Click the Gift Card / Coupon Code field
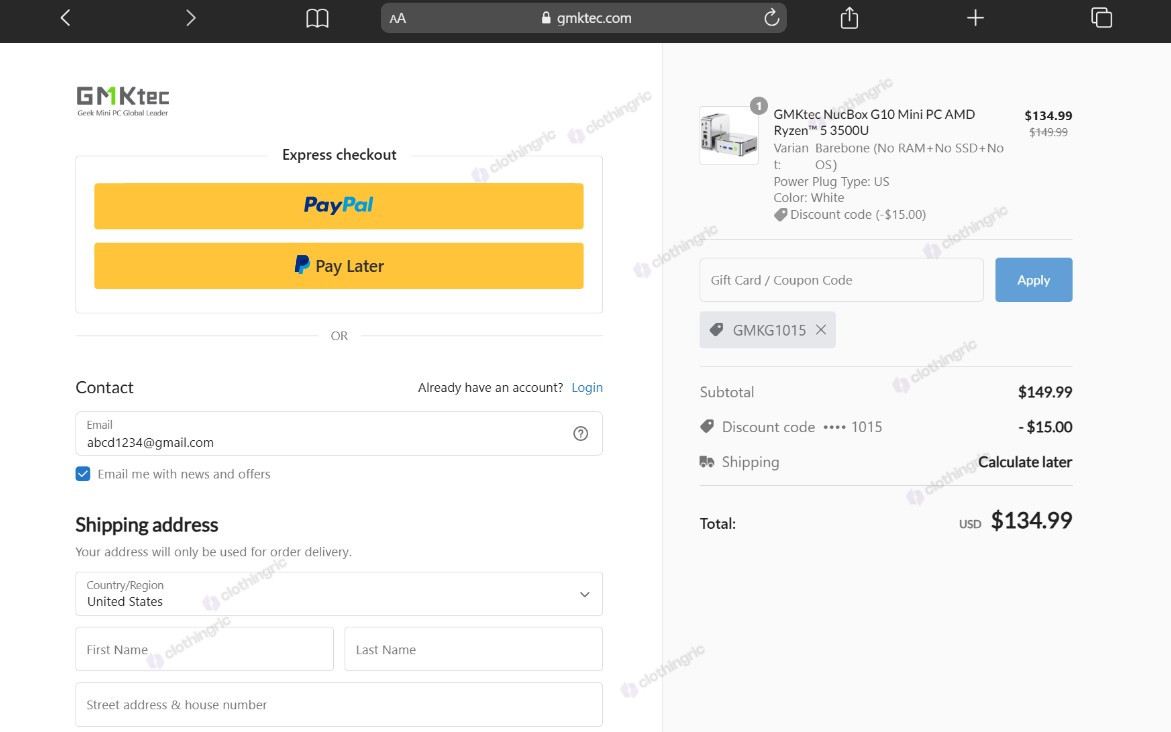 coord(842,280)
